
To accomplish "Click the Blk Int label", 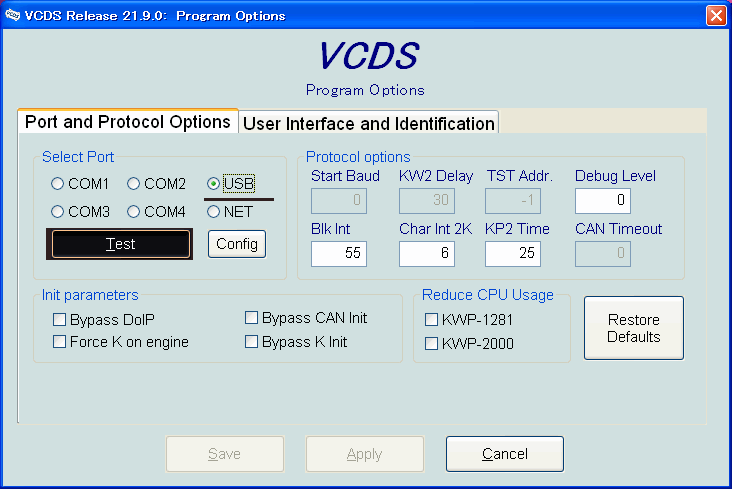I will pos(331,228).
